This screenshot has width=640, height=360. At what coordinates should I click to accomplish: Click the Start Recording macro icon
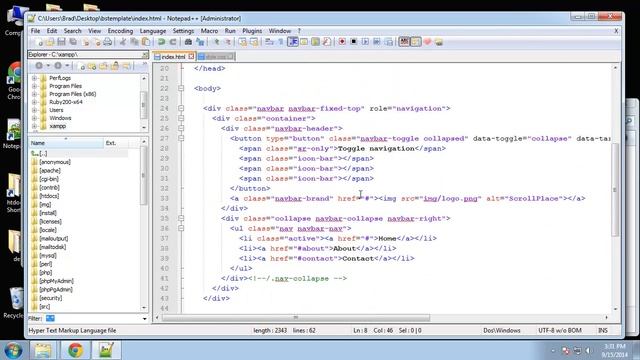coord(342,42)
